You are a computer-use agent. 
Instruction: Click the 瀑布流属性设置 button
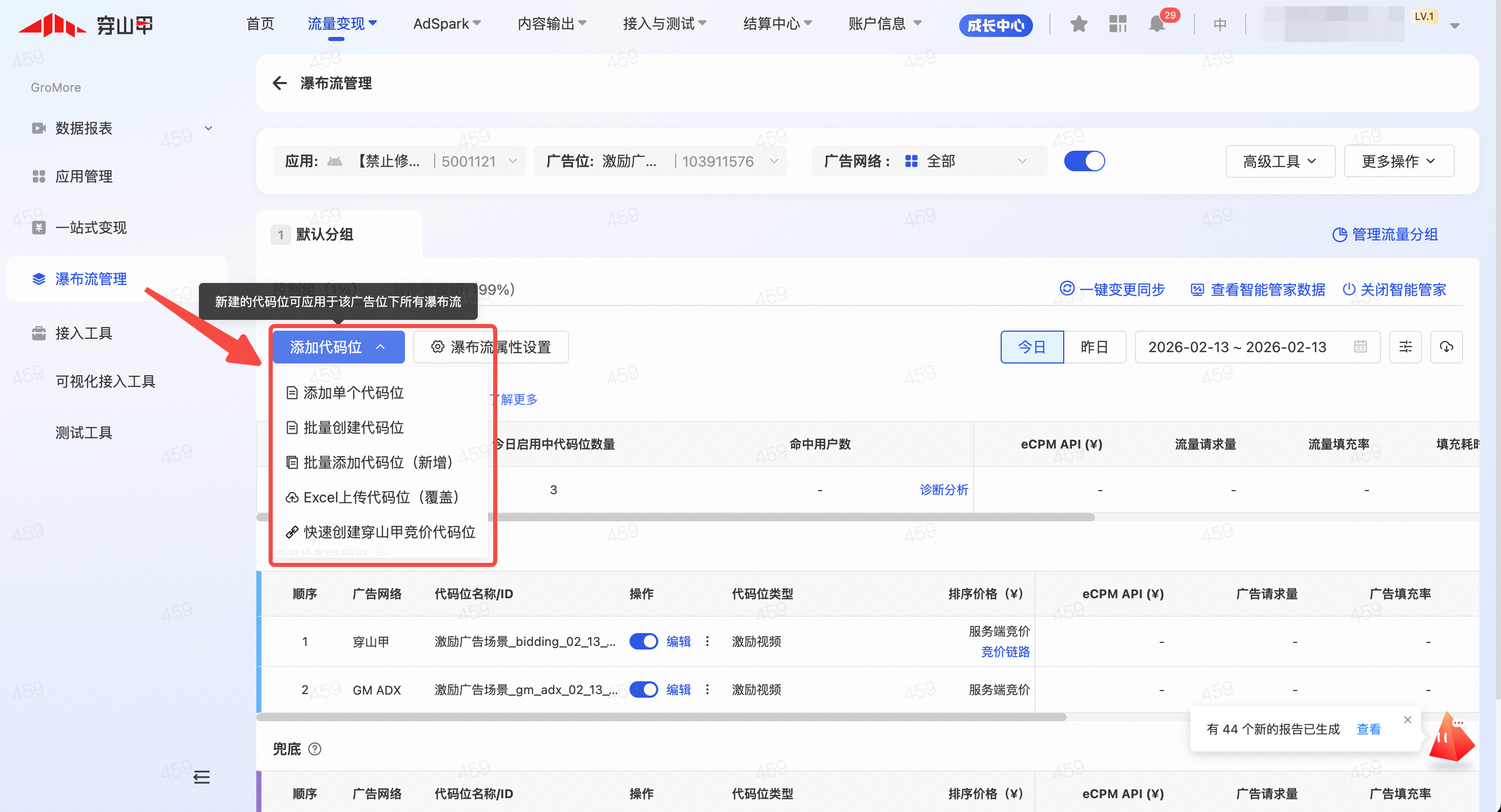click(491, 347)
